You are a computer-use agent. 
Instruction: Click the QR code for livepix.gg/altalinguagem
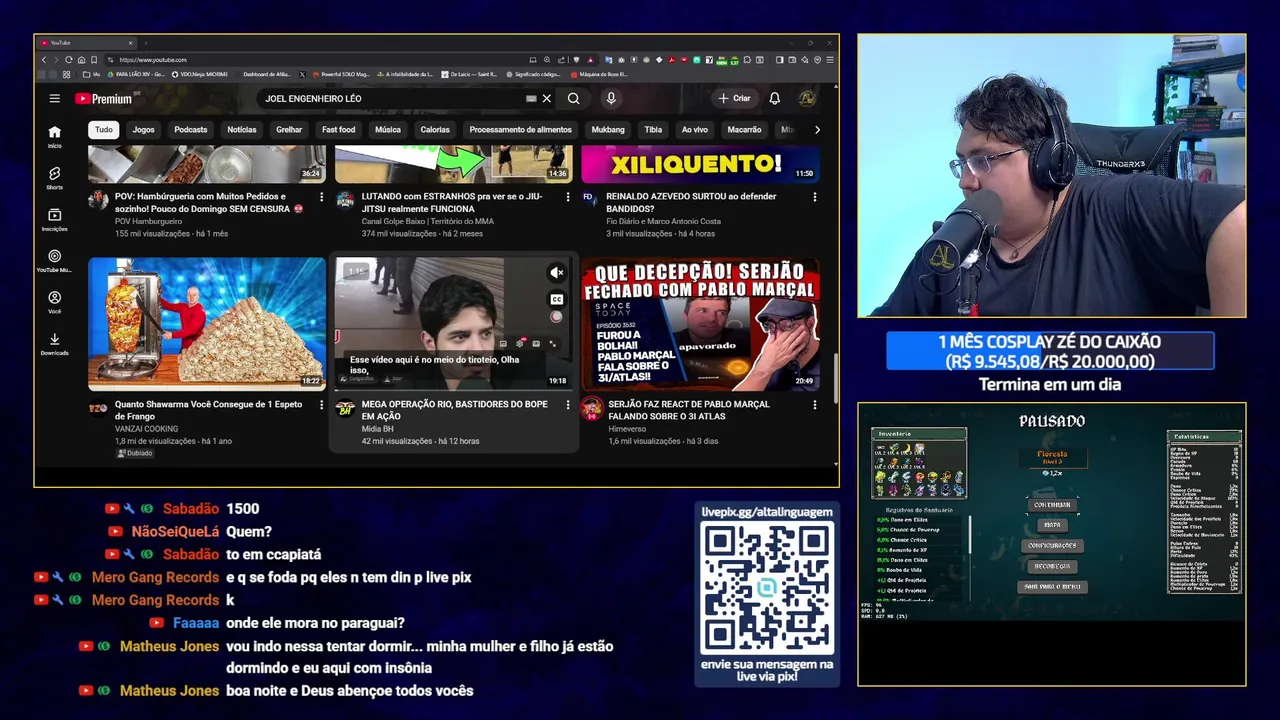(x=767, y=588)
